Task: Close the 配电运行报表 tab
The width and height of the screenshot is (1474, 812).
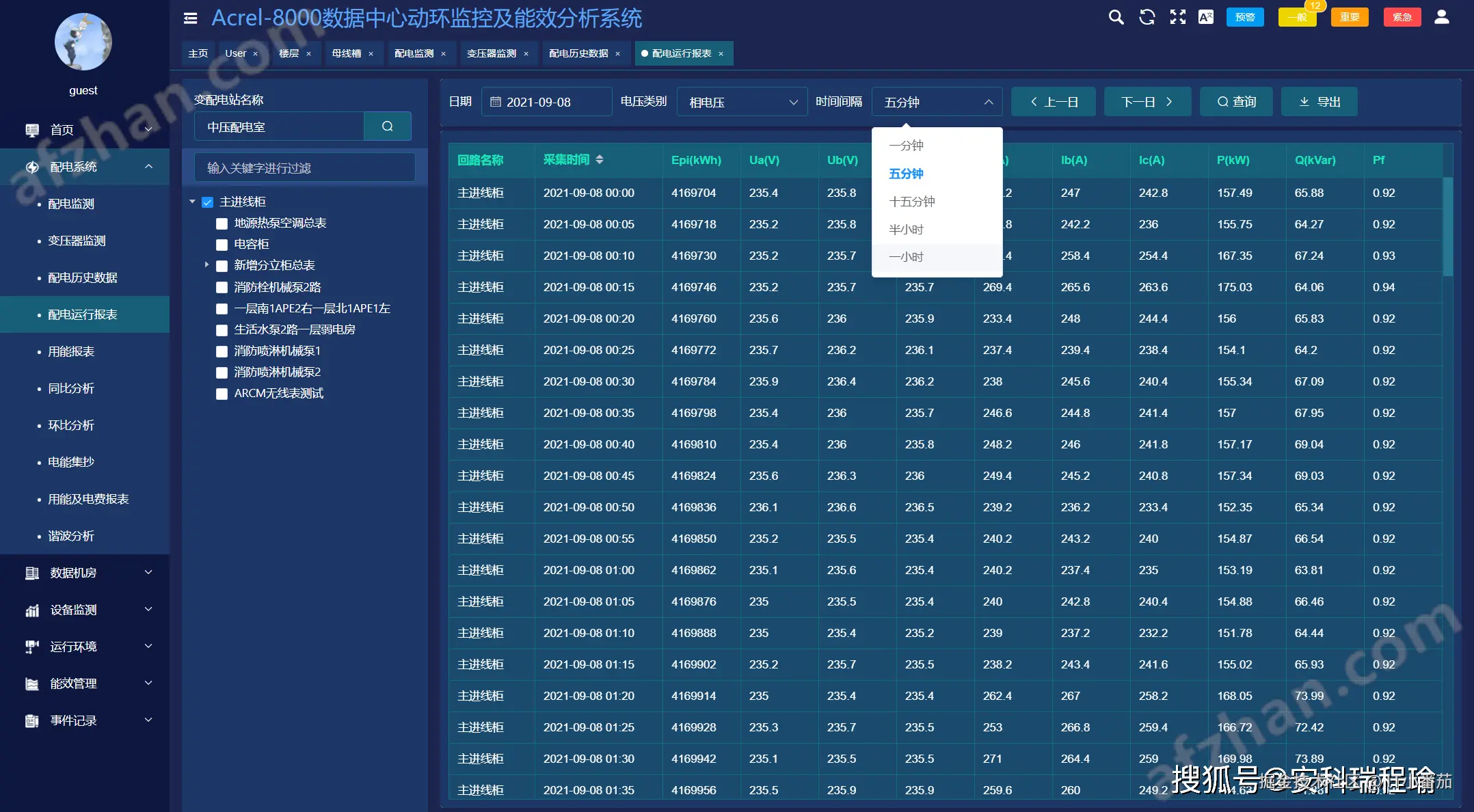Action: [721, 54]
